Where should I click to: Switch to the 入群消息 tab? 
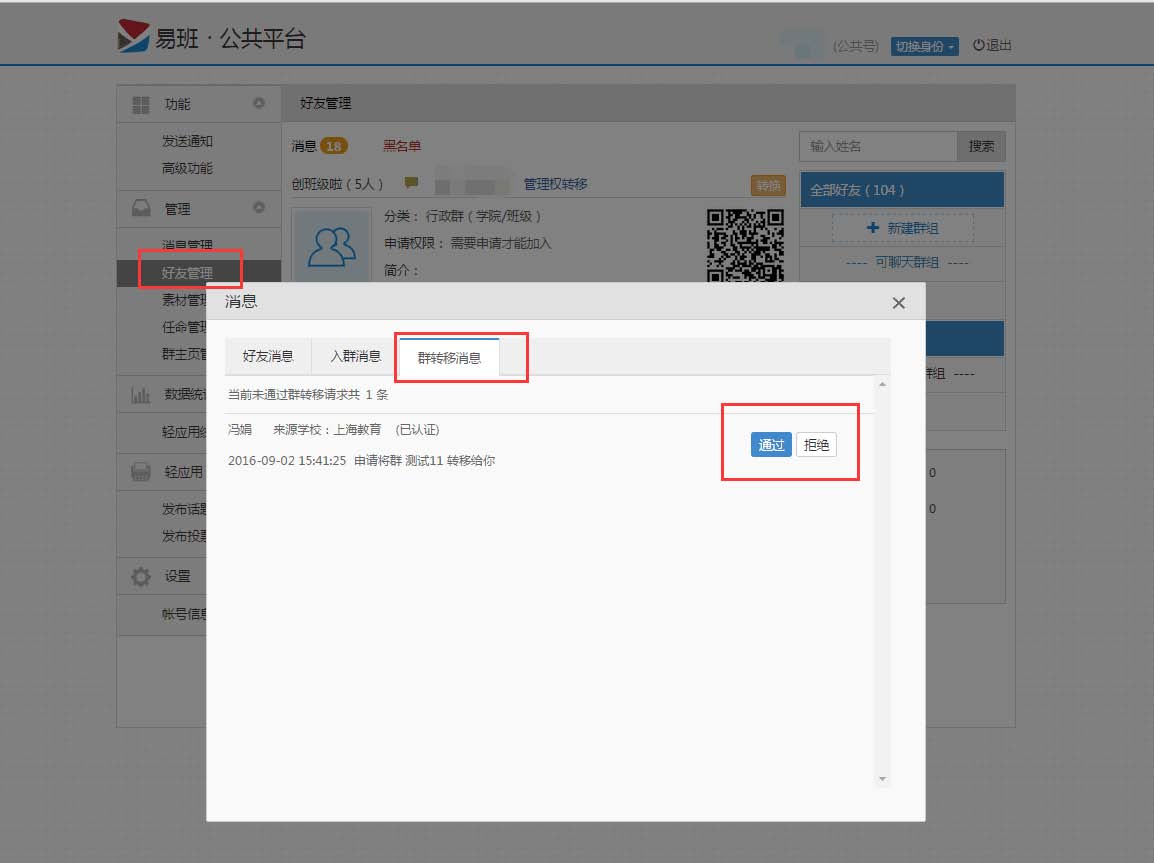[x=355, y=356]
